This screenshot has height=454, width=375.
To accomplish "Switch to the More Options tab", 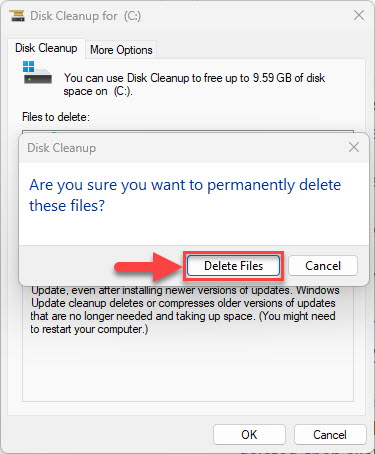I will (121, 50).
